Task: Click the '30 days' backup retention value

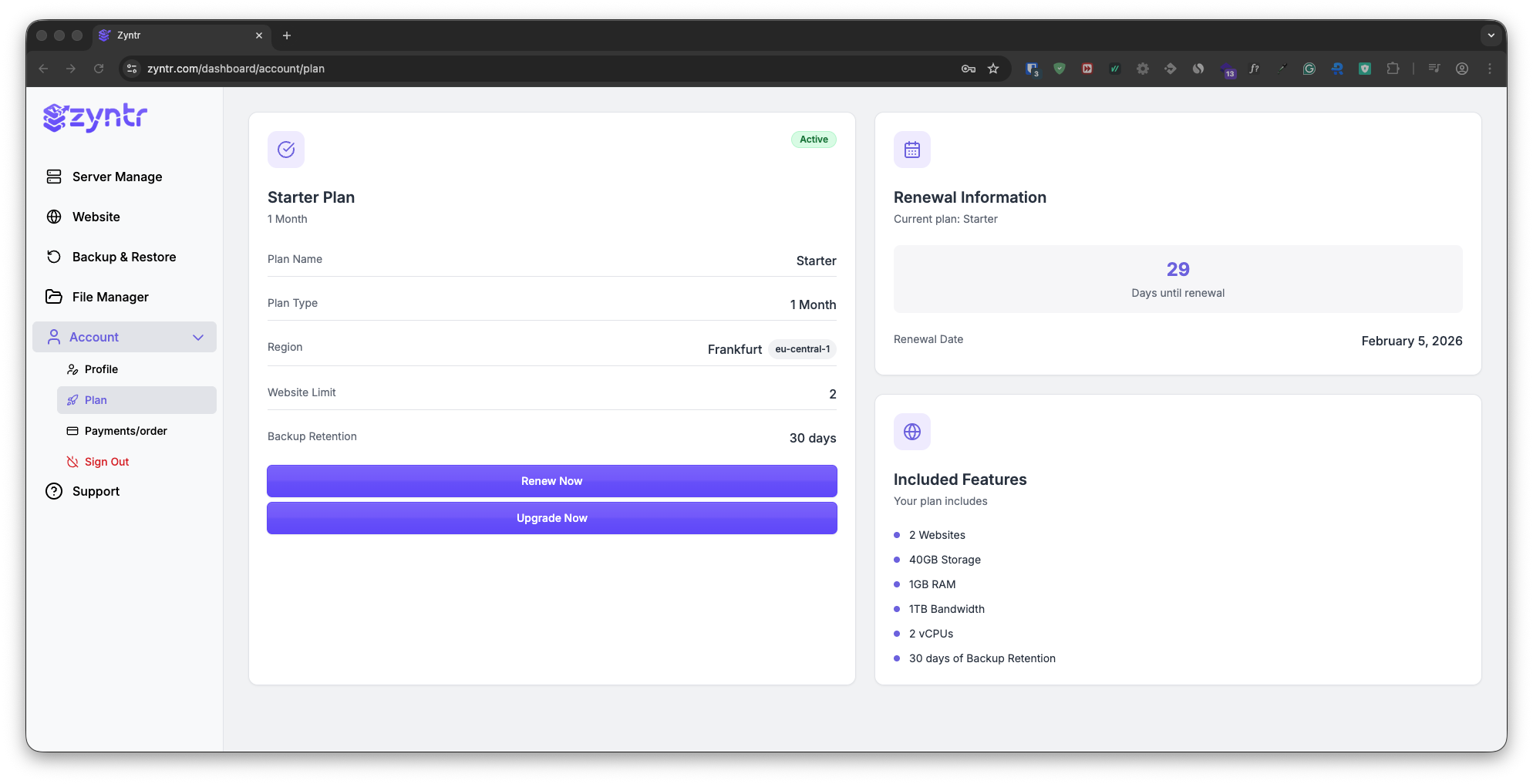Action: point(813,438)
